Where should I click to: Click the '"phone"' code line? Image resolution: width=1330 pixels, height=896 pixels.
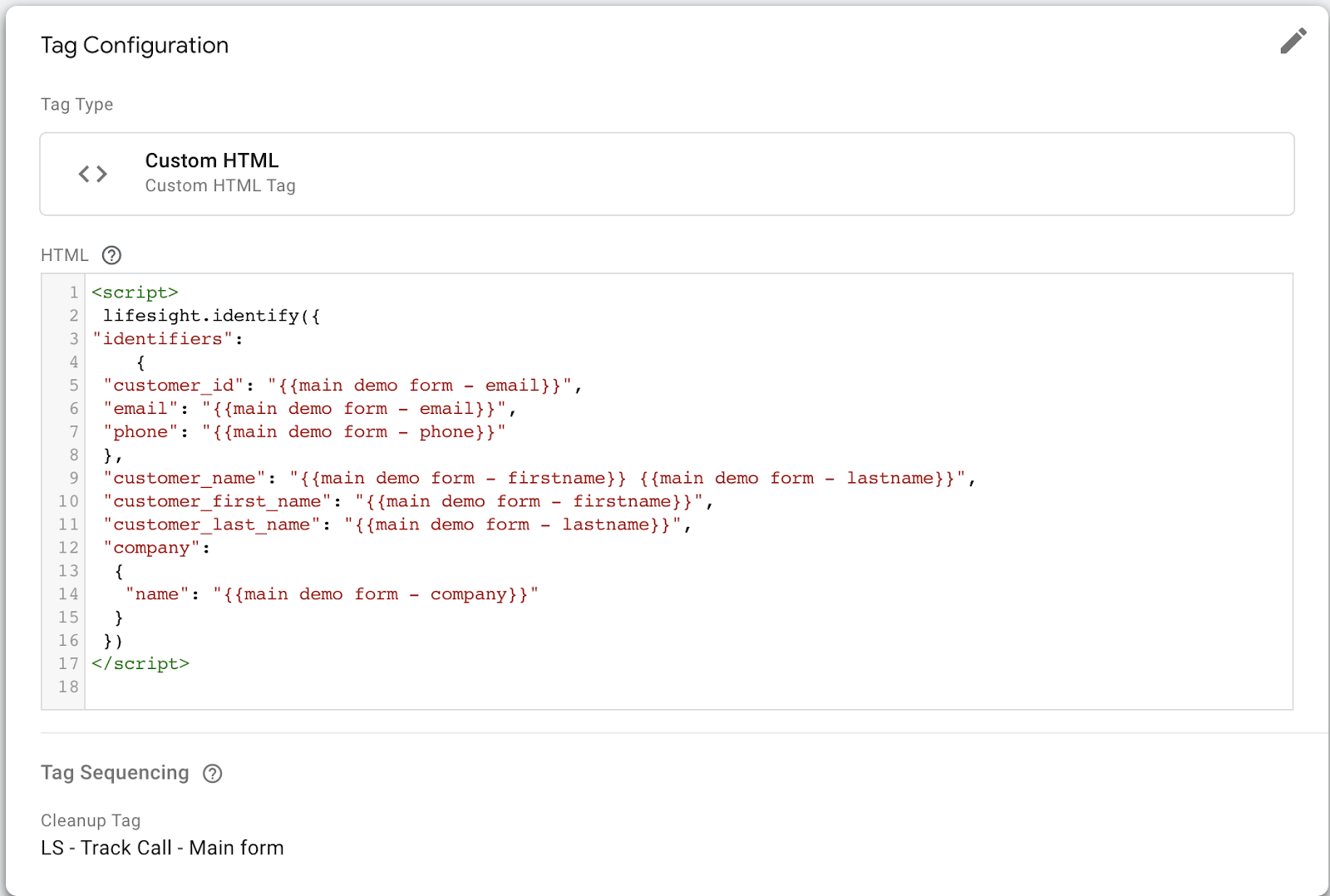[304, 432]
